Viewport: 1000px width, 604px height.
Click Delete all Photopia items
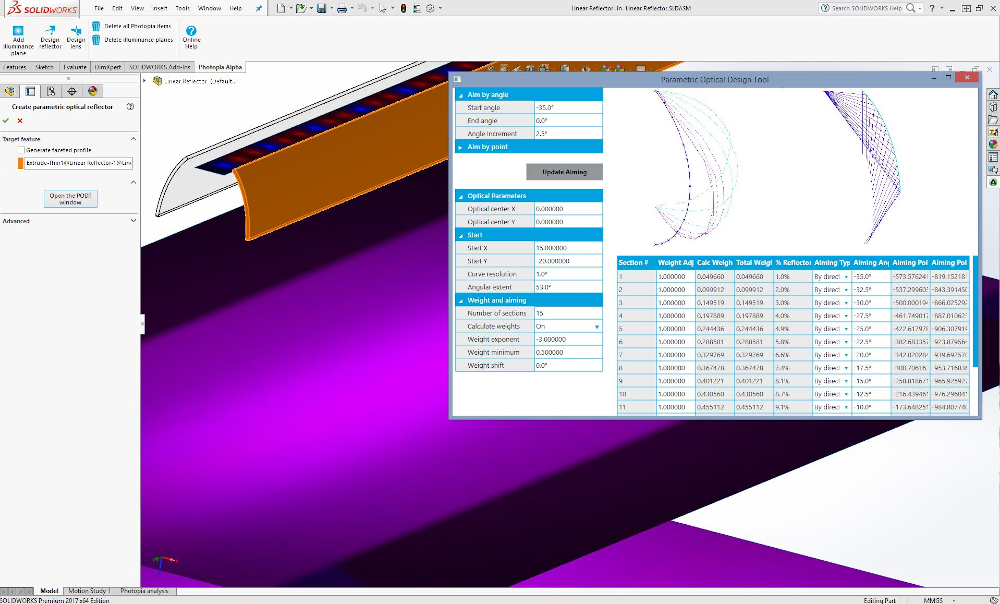(x=136, y=26)
